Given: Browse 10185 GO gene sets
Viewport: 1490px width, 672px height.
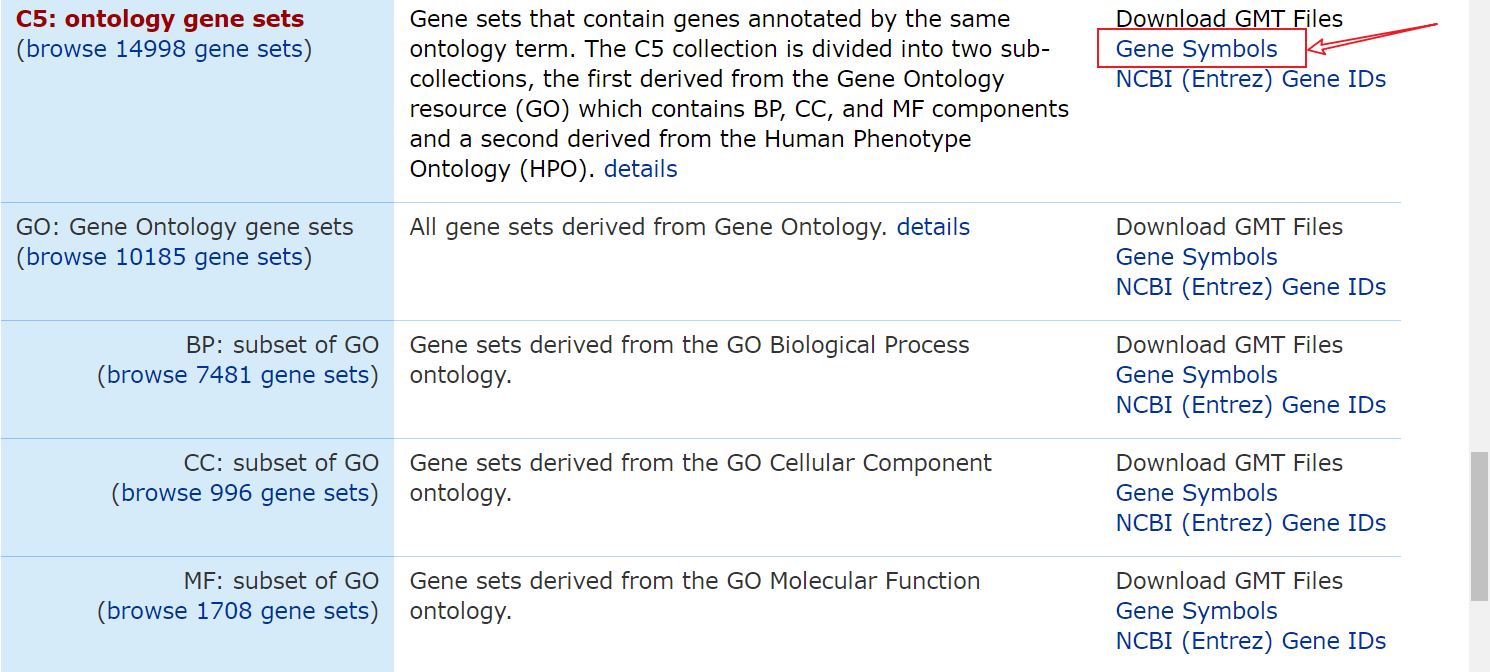Looking at the screenshot, I should 164,257.
